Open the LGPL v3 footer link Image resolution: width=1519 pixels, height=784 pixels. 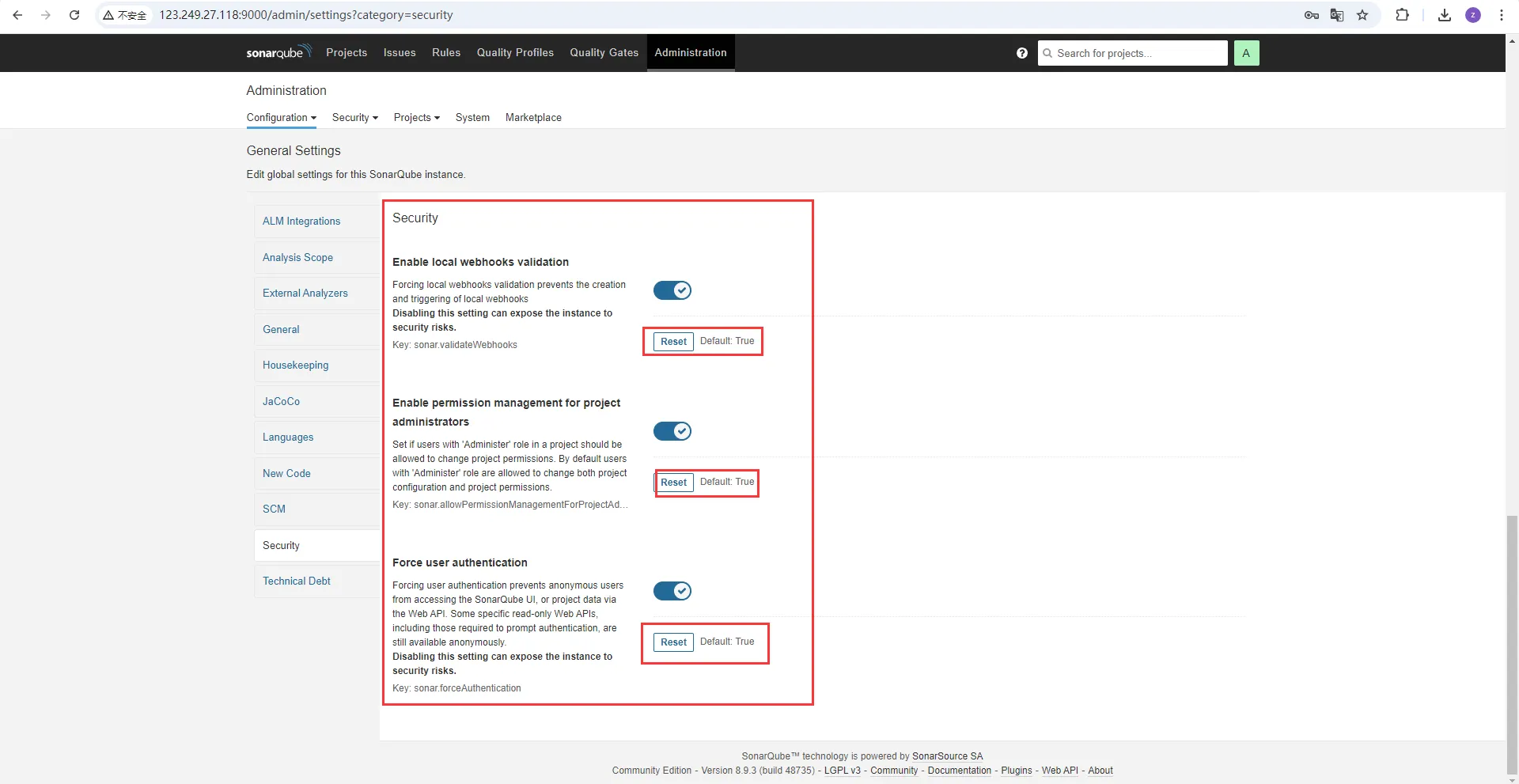click(842, 771)
